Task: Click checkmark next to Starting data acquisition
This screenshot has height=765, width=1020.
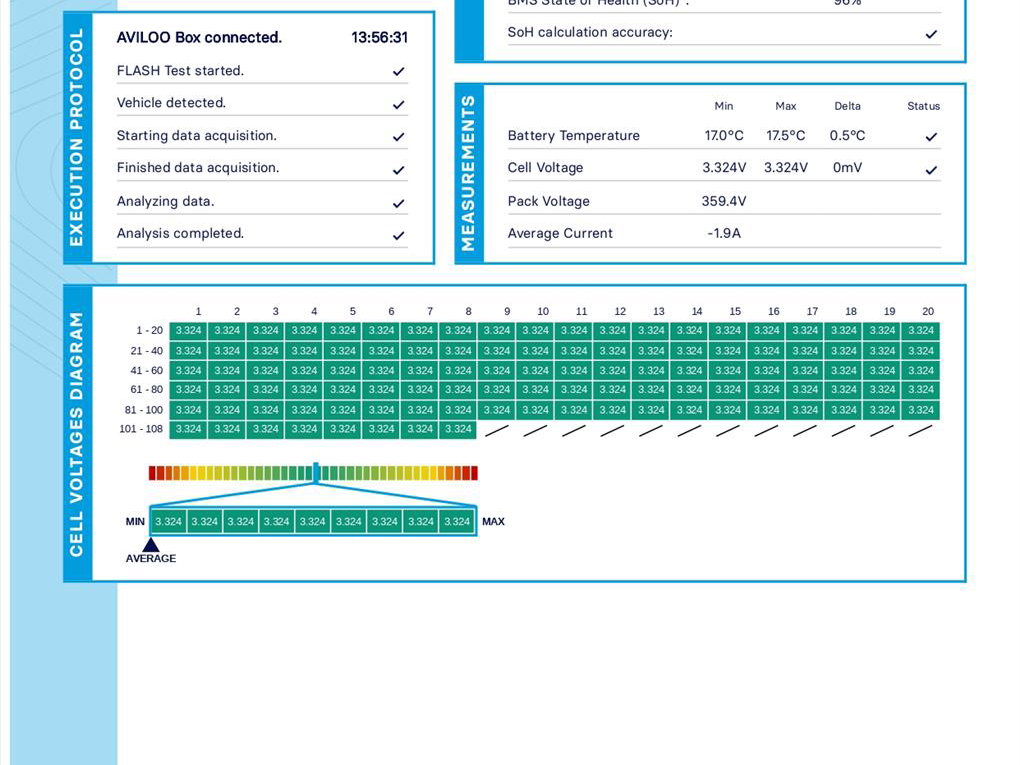Action: coord(398,137)
